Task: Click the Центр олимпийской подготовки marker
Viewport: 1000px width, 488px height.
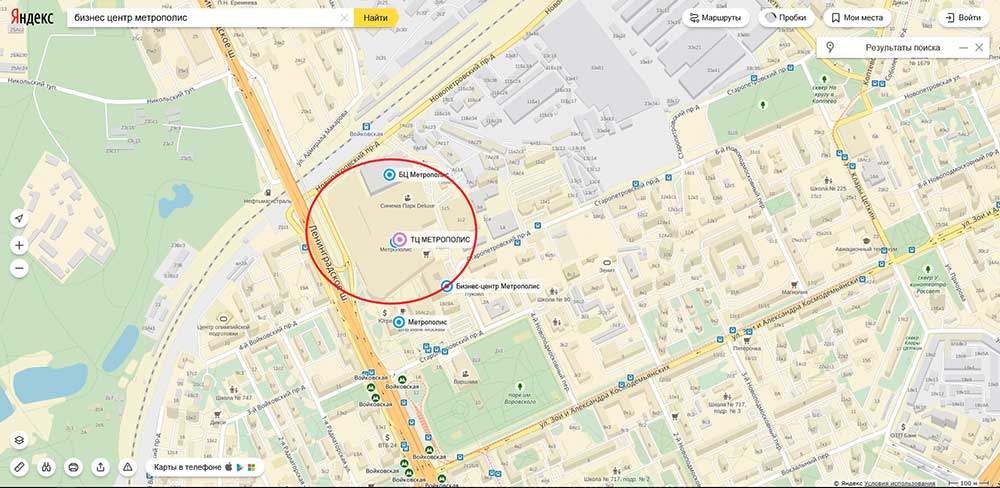Action: click(x=223, y=318)
